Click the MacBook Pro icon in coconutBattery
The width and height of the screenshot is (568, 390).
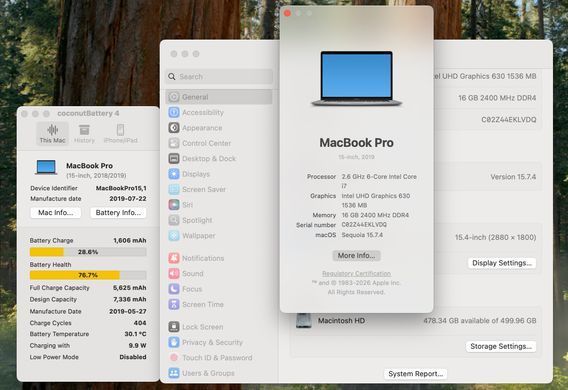click(46, 167)
